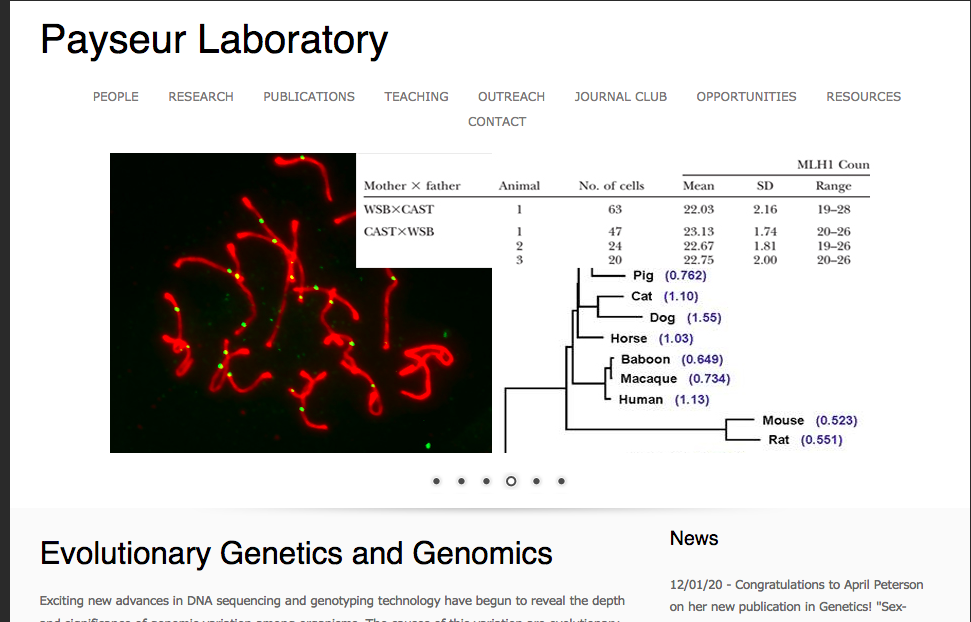Click the 'CAST×WSB' row label in table
The height and width of the screenshot is (622, 971).
tap(399, 232)
